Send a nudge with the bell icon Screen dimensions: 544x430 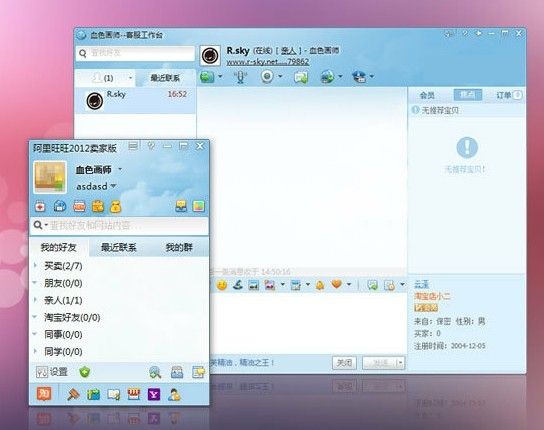[320, 285]
